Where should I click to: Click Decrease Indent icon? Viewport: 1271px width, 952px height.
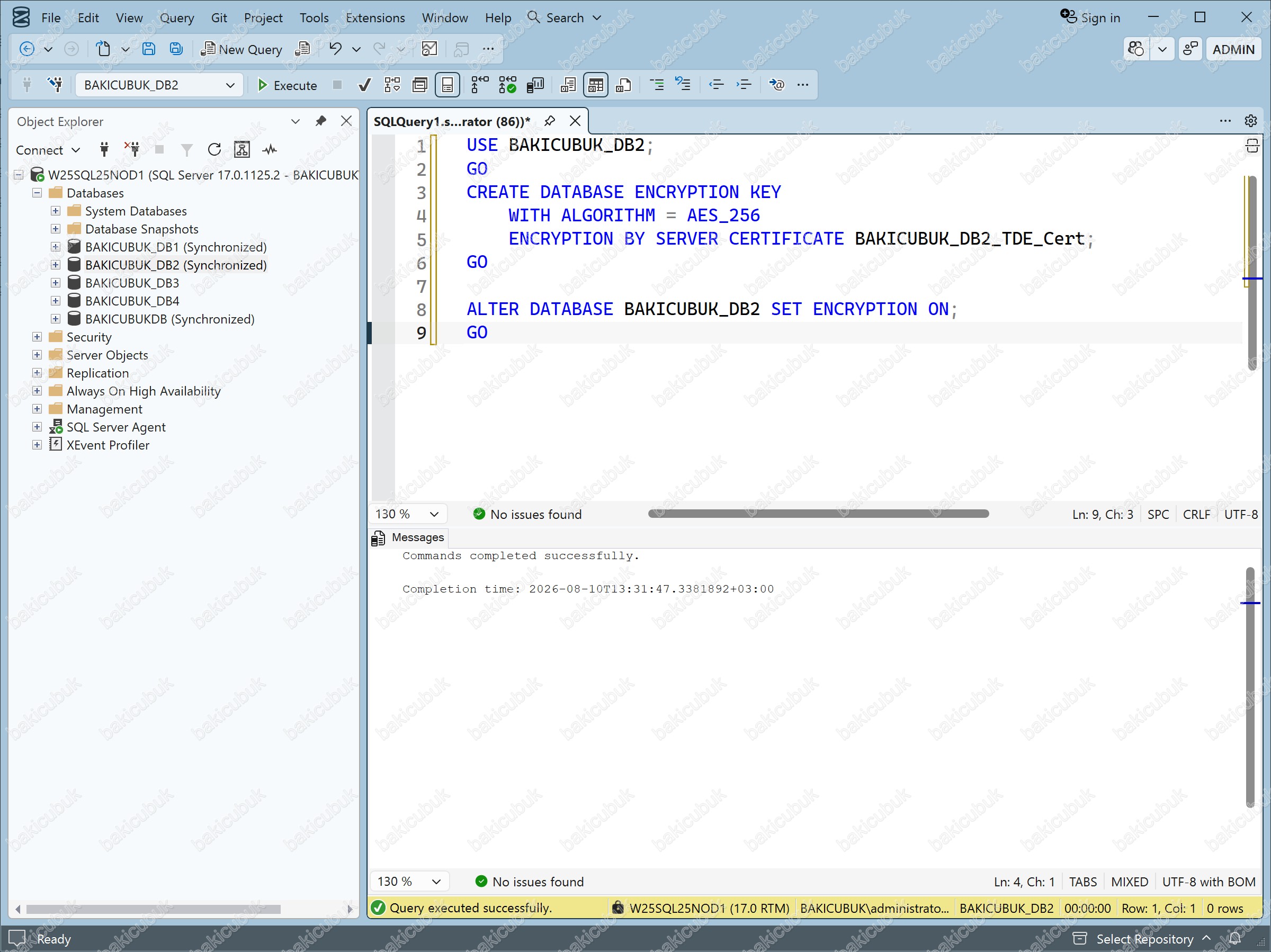(716, 85)
